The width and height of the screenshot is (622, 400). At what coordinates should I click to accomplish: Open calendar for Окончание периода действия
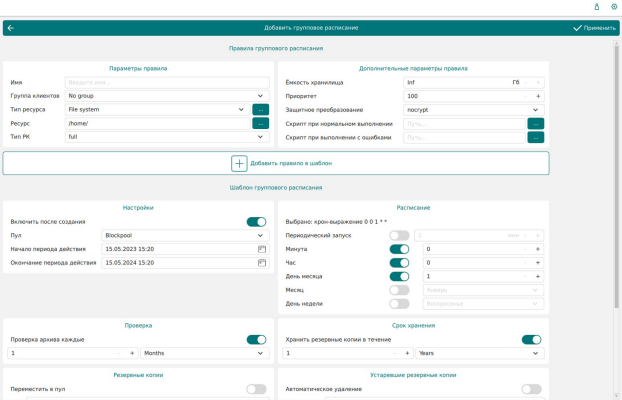[x=262, y=263]
